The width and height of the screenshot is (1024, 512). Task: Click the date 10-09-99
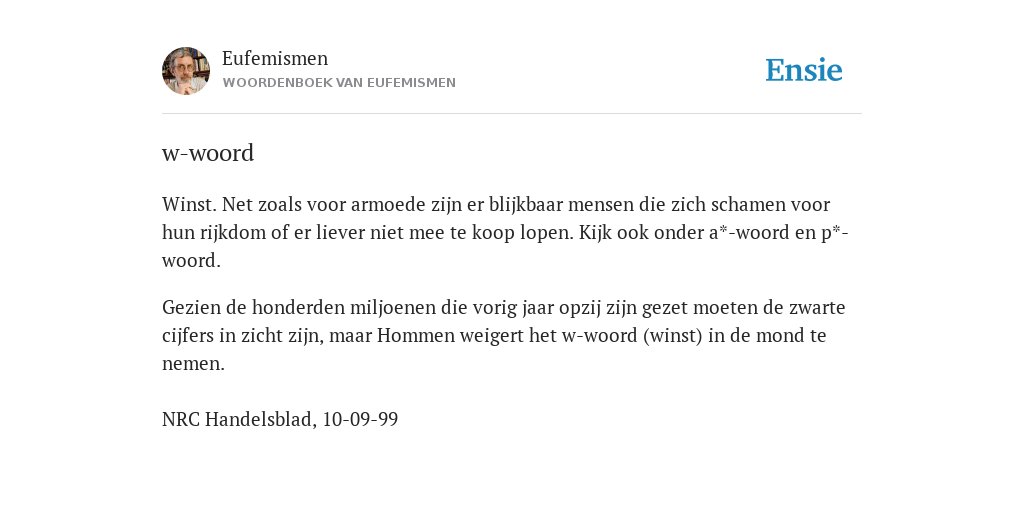coord(360,419)
